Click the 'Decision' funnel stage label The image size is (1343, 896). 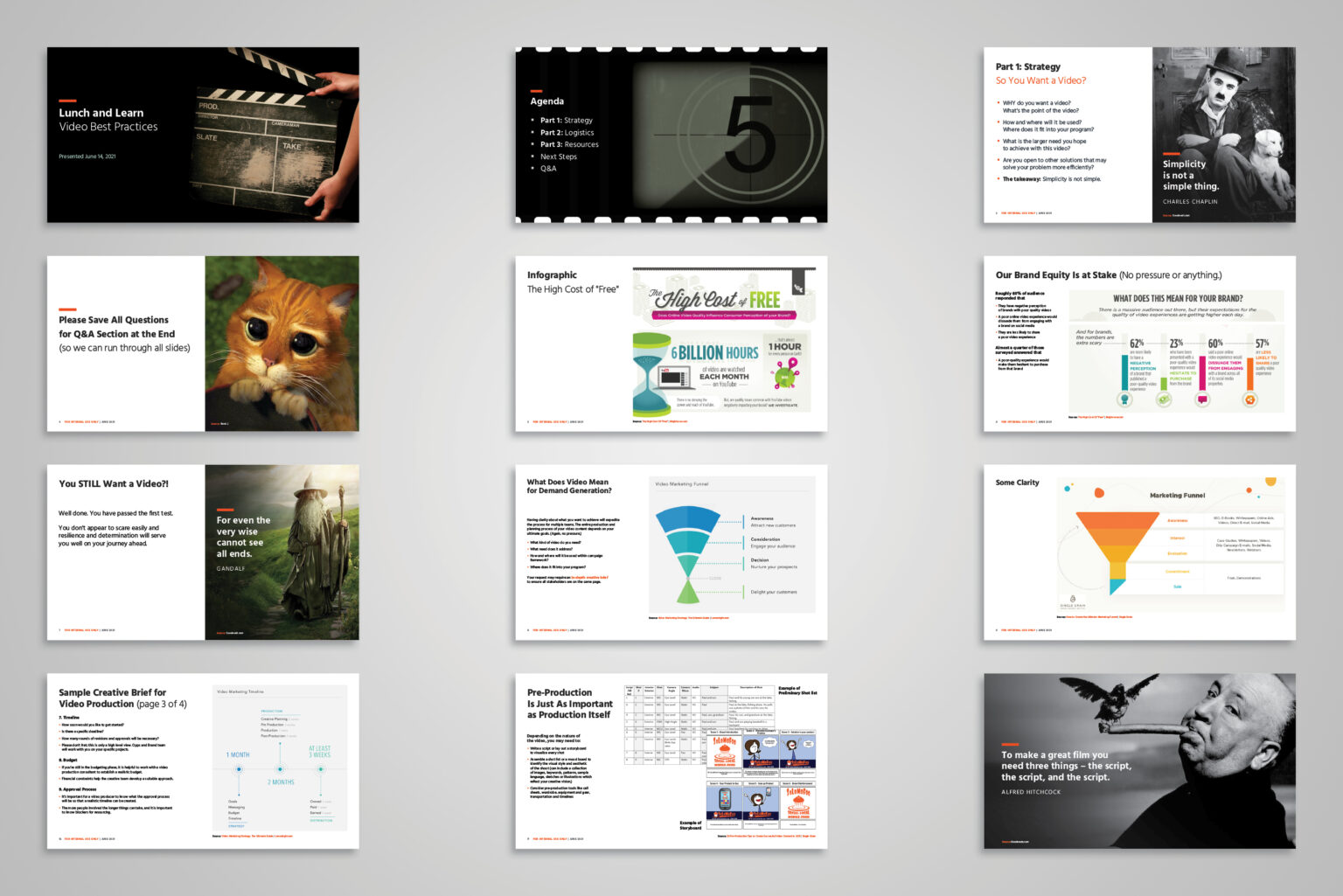759,560
